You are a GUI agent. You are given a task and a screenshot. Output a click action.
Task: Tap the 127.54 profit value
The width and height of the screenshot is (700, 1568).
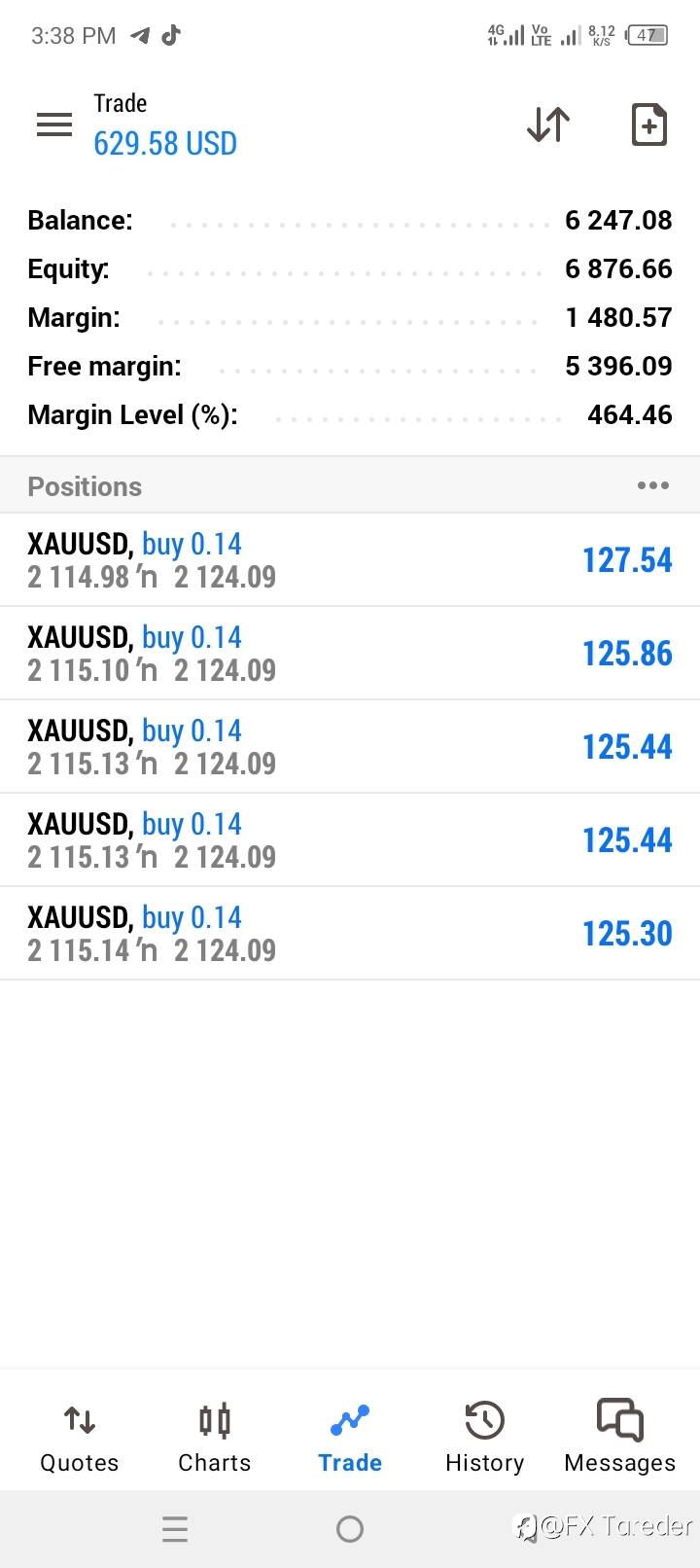point(627,560)
